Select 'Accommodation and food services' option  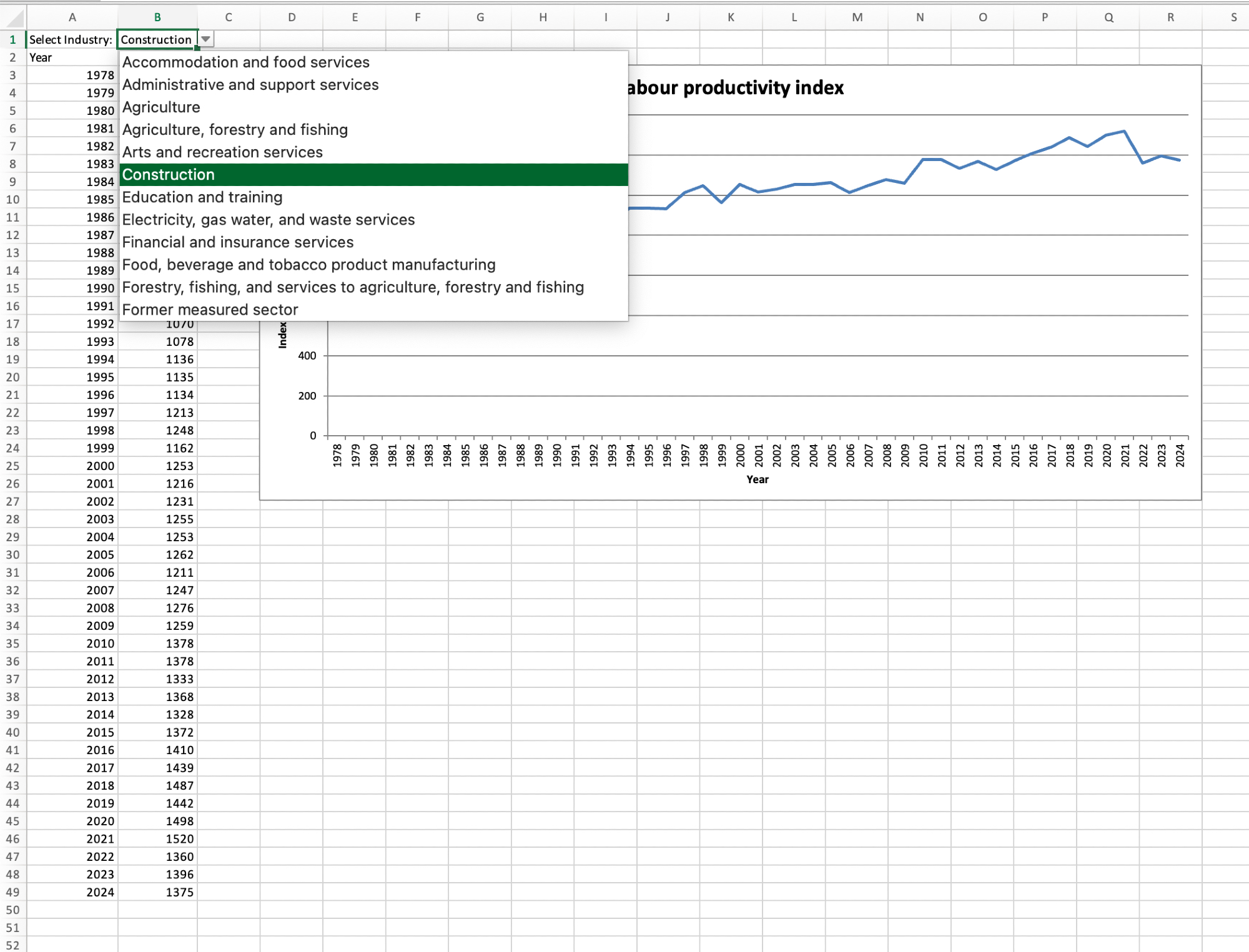(246, 62)
